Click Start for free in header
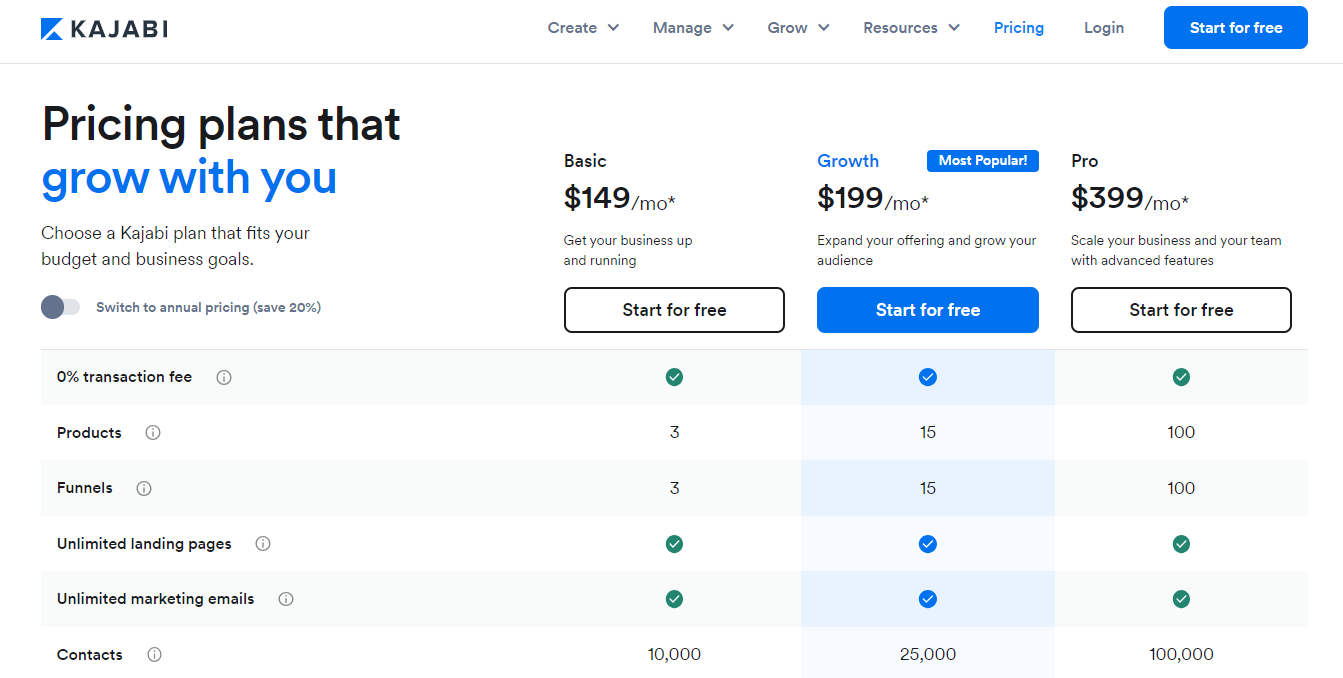This screenshot has height=678, width=1343. (x=1235, y=28)
